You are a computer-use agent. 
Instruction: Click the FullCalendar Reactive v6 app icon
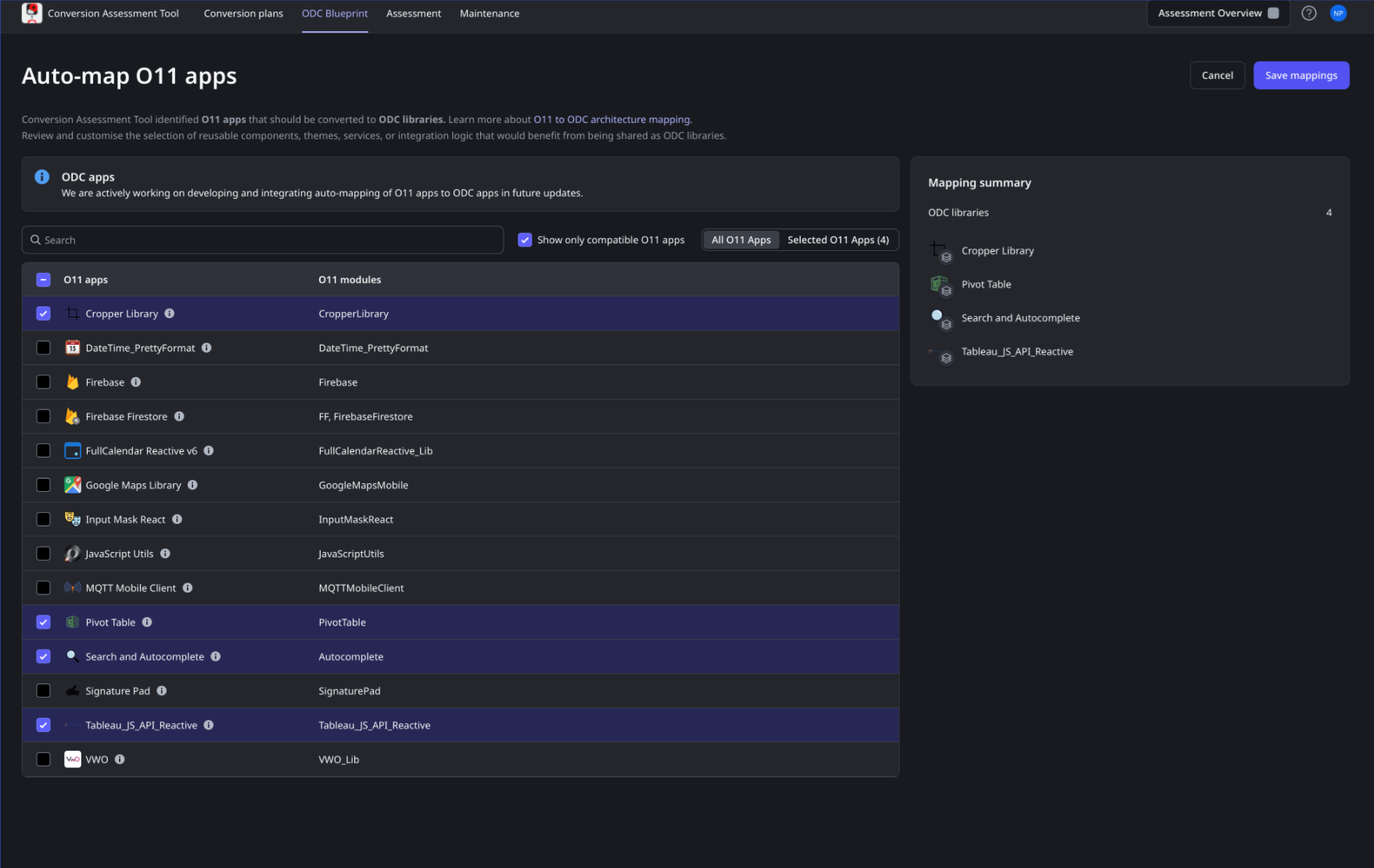(73, 450)
